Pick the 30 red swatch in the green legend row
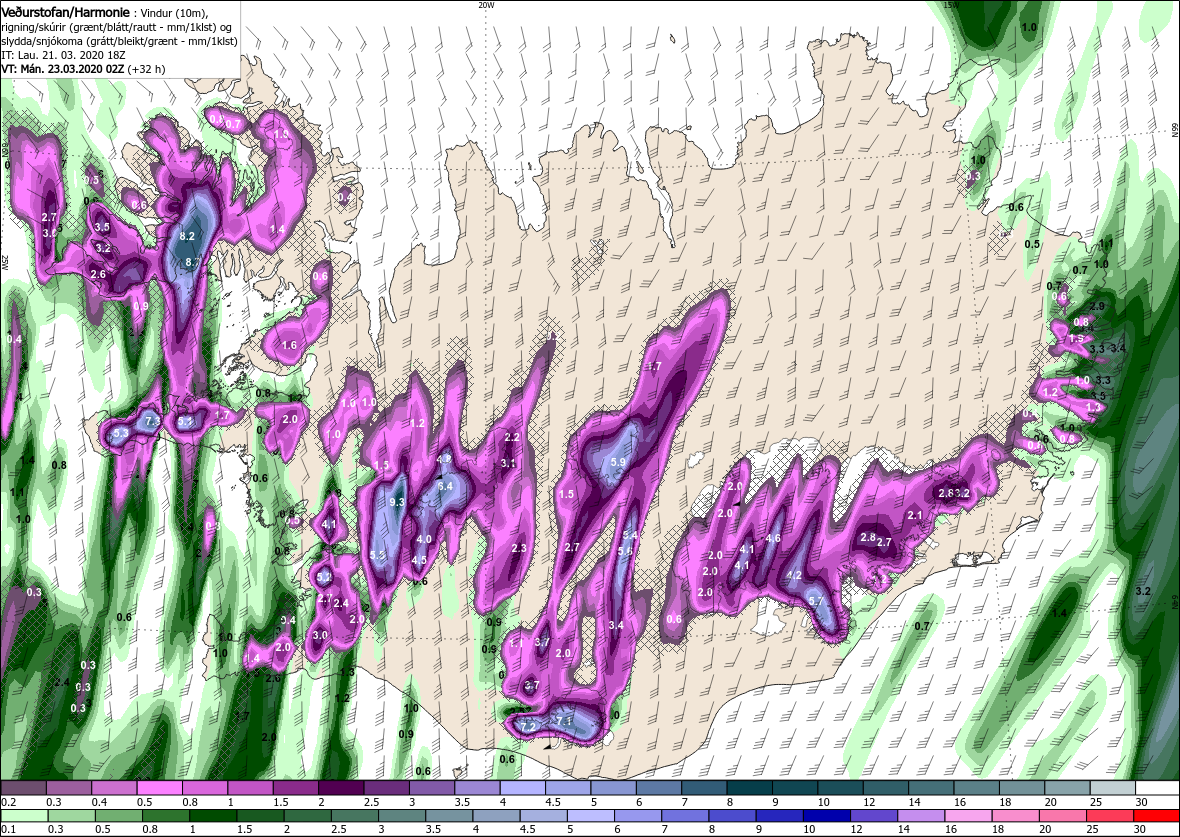The height and width of the screenshot is (837, 1180). point(1157,816)
